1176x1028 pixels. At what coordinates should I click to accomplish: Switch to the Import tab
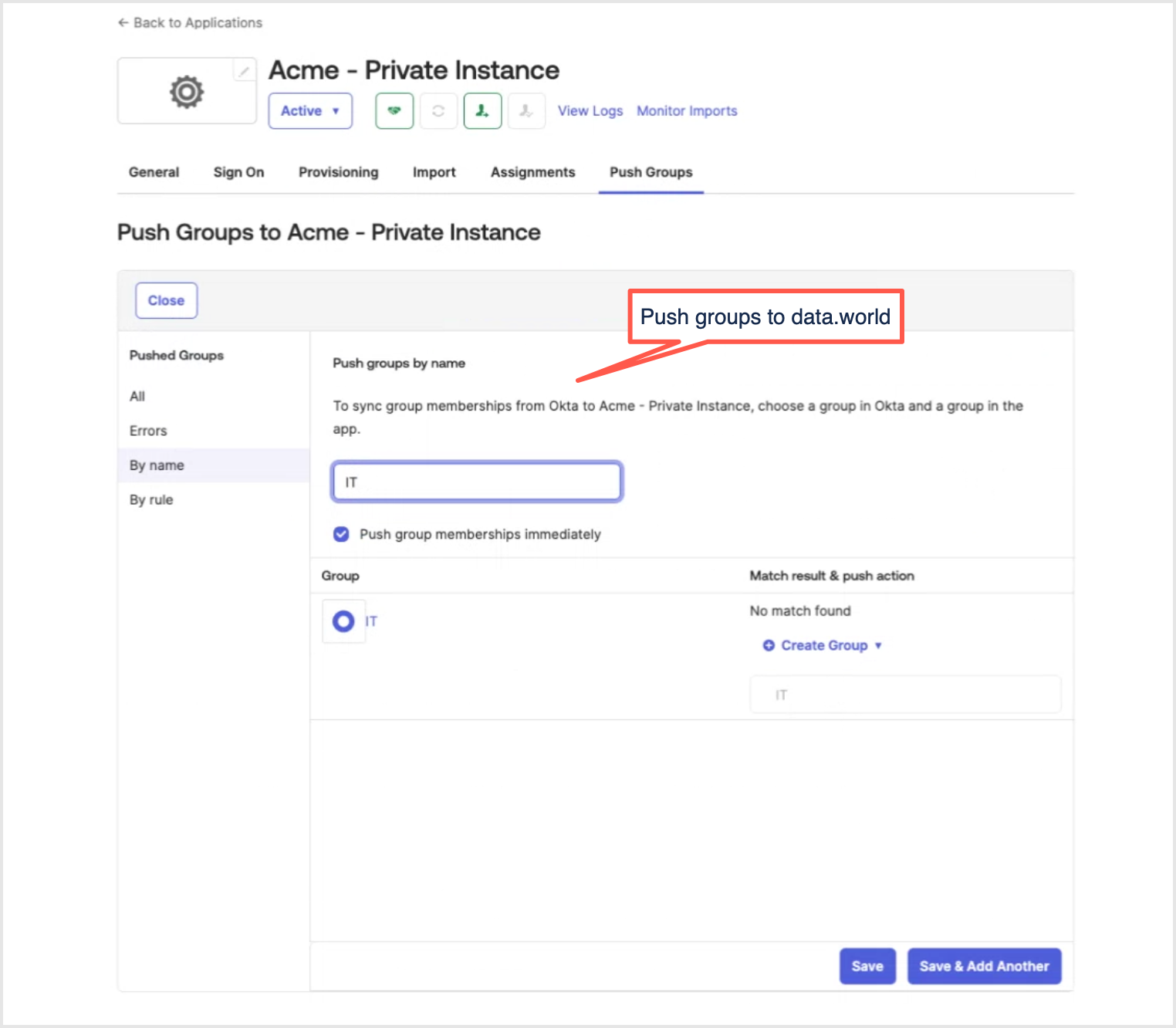click(x=434, y=172)
